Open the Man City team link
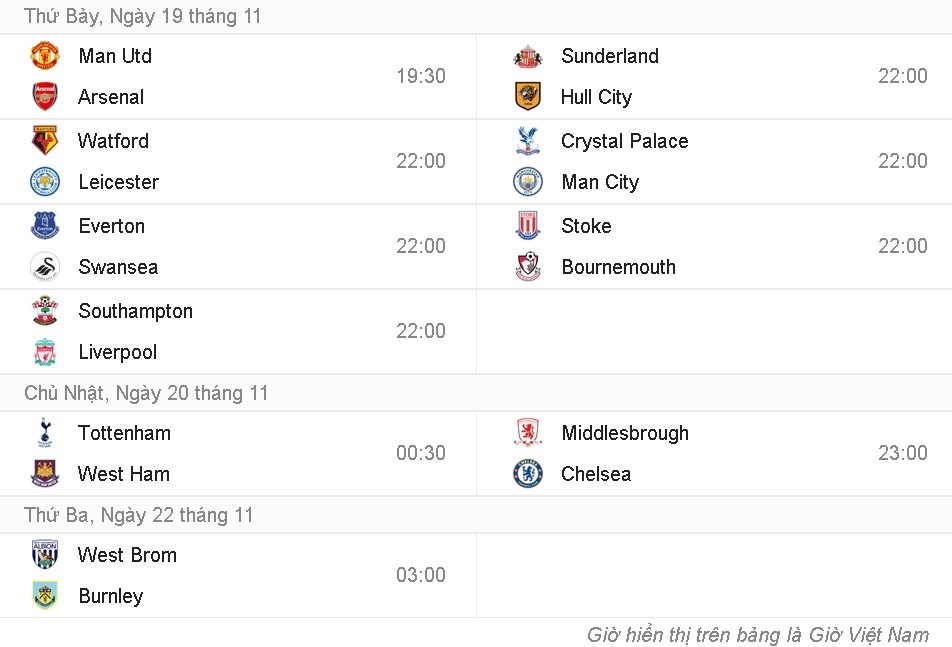The width and height of the screenshot is (952, 647). [x=600, y=182]
